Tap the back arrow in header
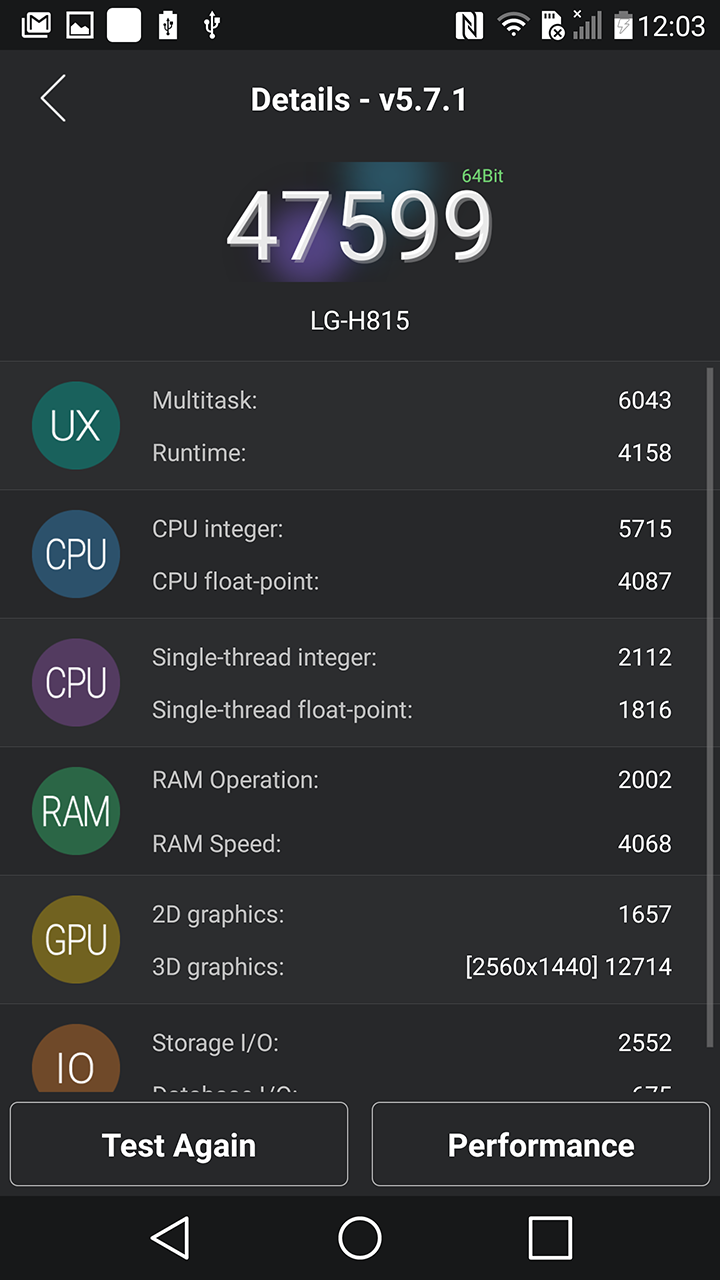This screenshot has width=720, height=1280. tap(53, 99)
